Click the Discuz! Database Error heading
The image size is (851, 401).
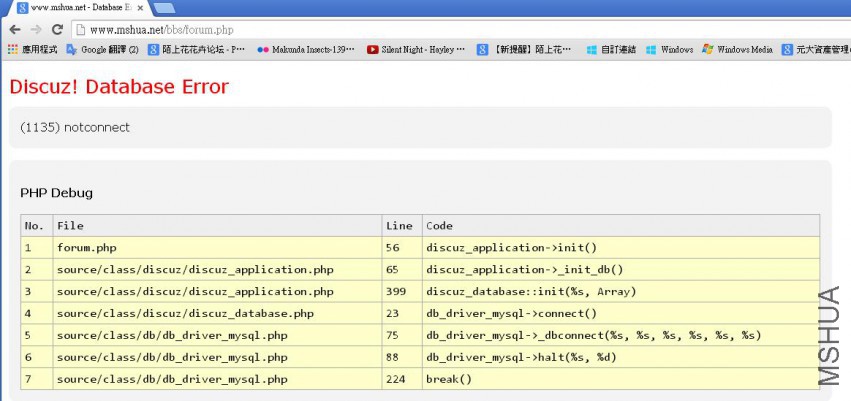pyautogui.click(x=119, y=87)
